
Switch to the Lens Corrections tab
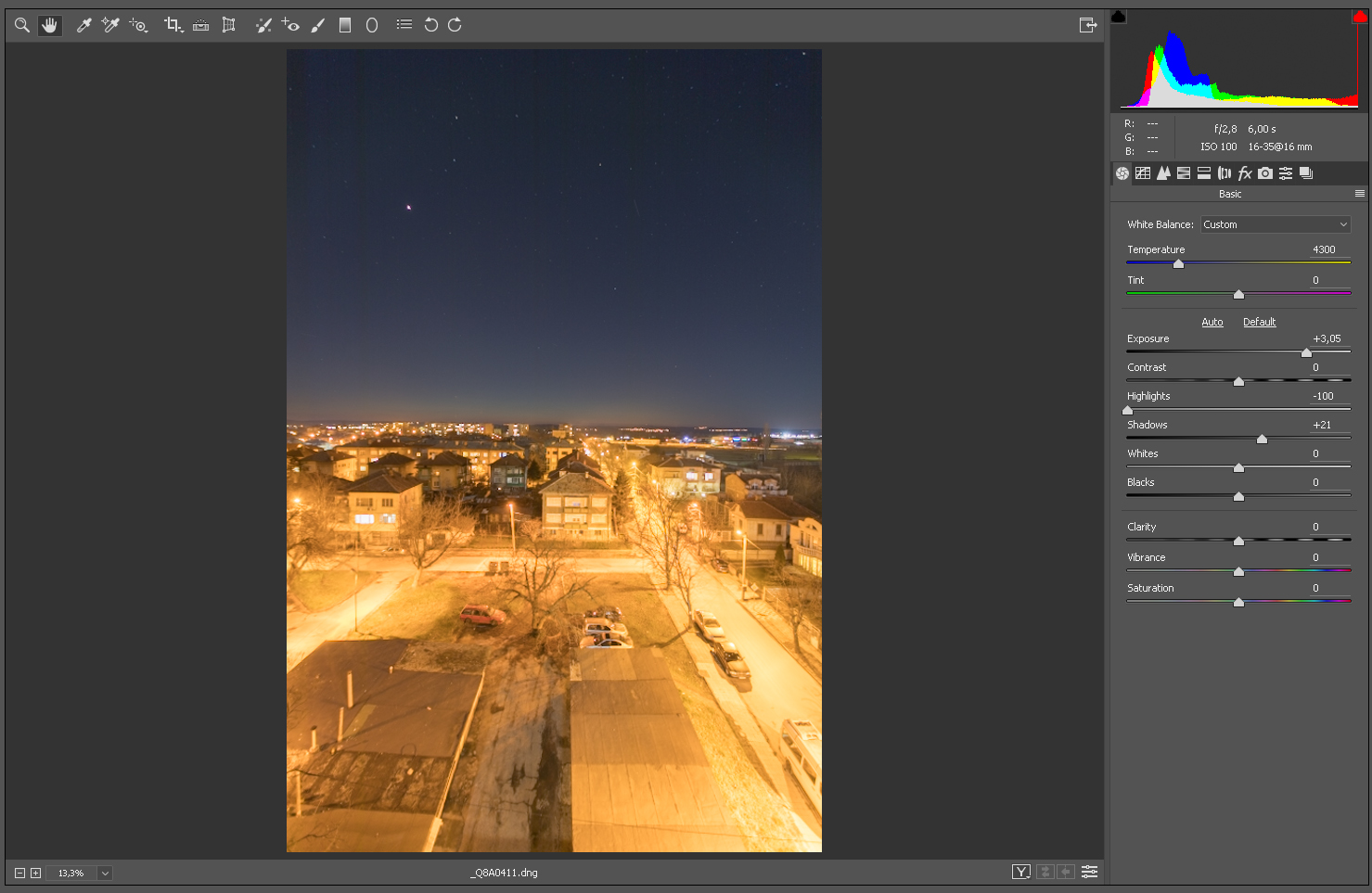1225,173
